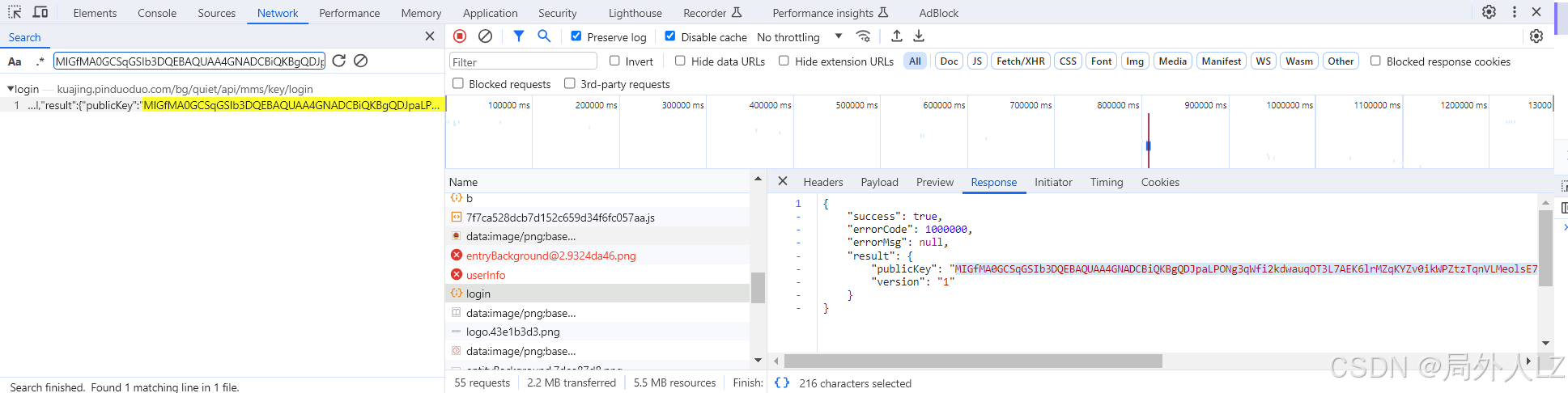Focus the search query input field
The image size is (1568, 393).
(189, 61)
